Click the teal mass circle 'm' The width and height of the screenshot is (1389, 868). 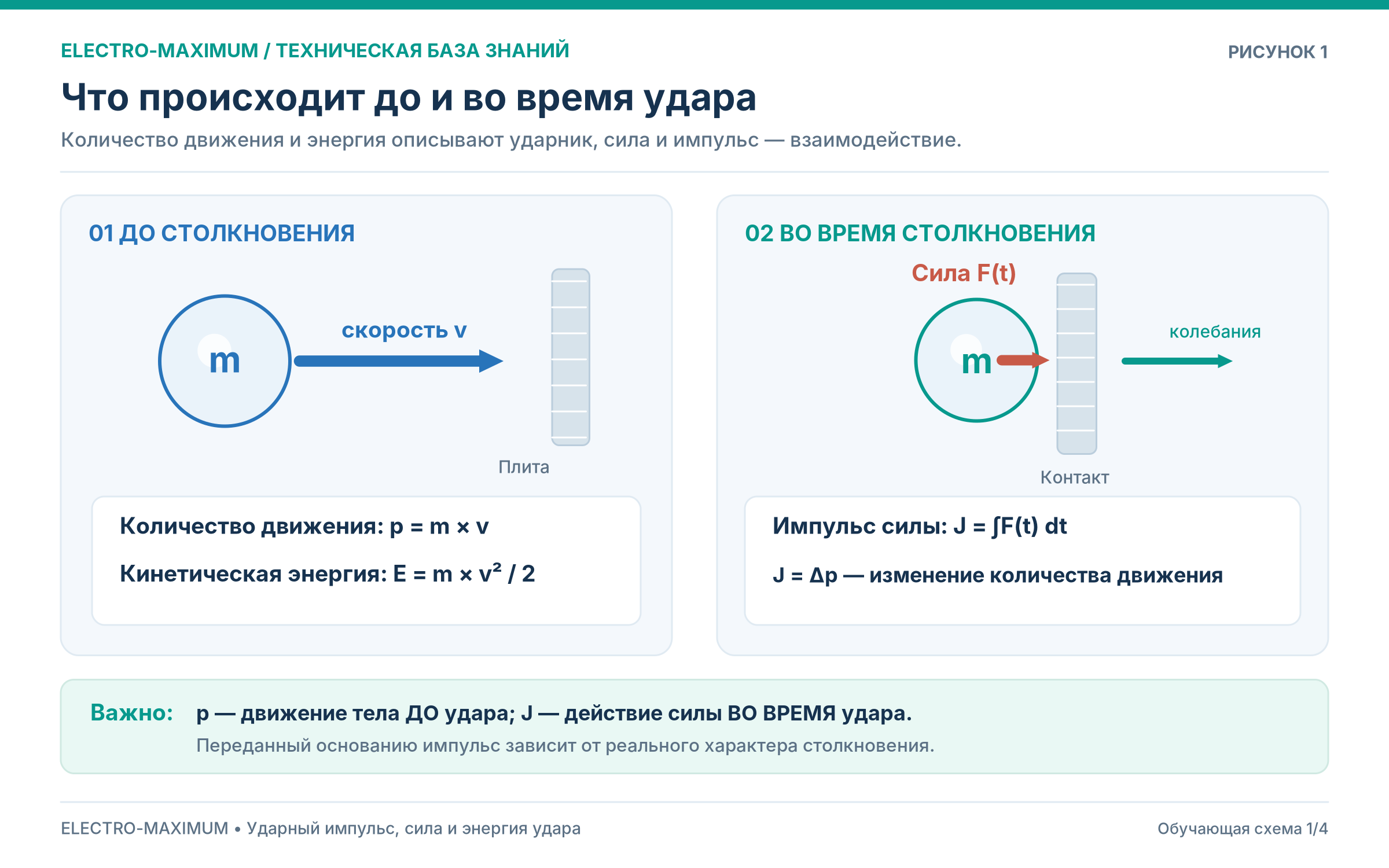click(x=977, y=360)
